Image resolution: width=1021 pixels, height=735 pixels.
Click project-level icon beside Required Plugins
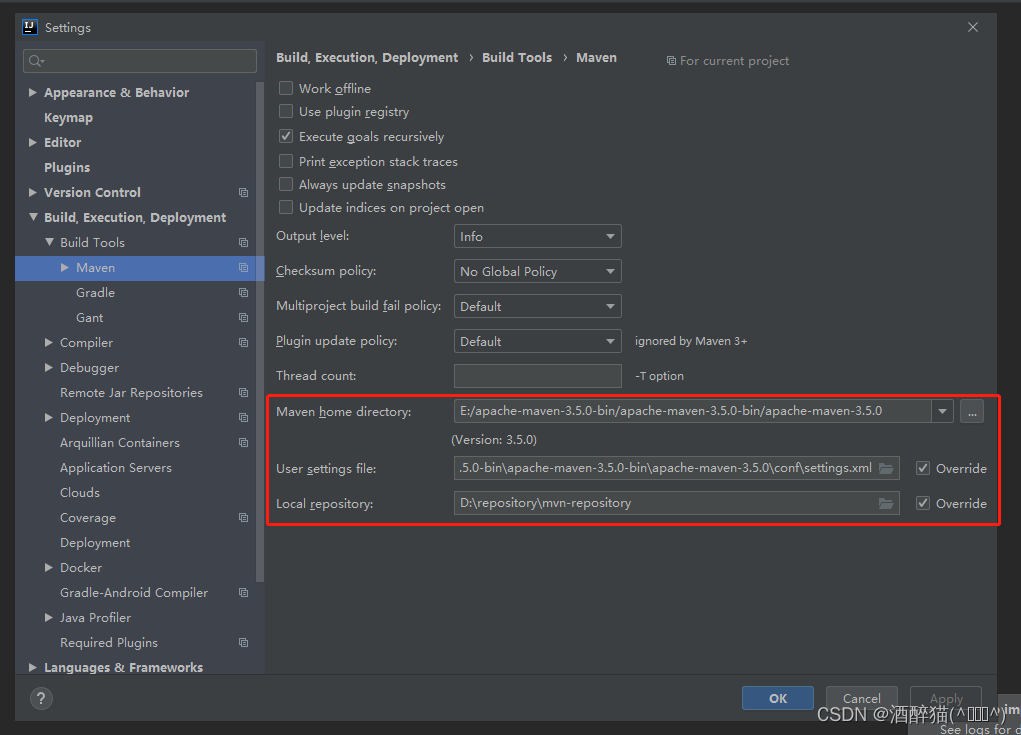click(244, 643)
